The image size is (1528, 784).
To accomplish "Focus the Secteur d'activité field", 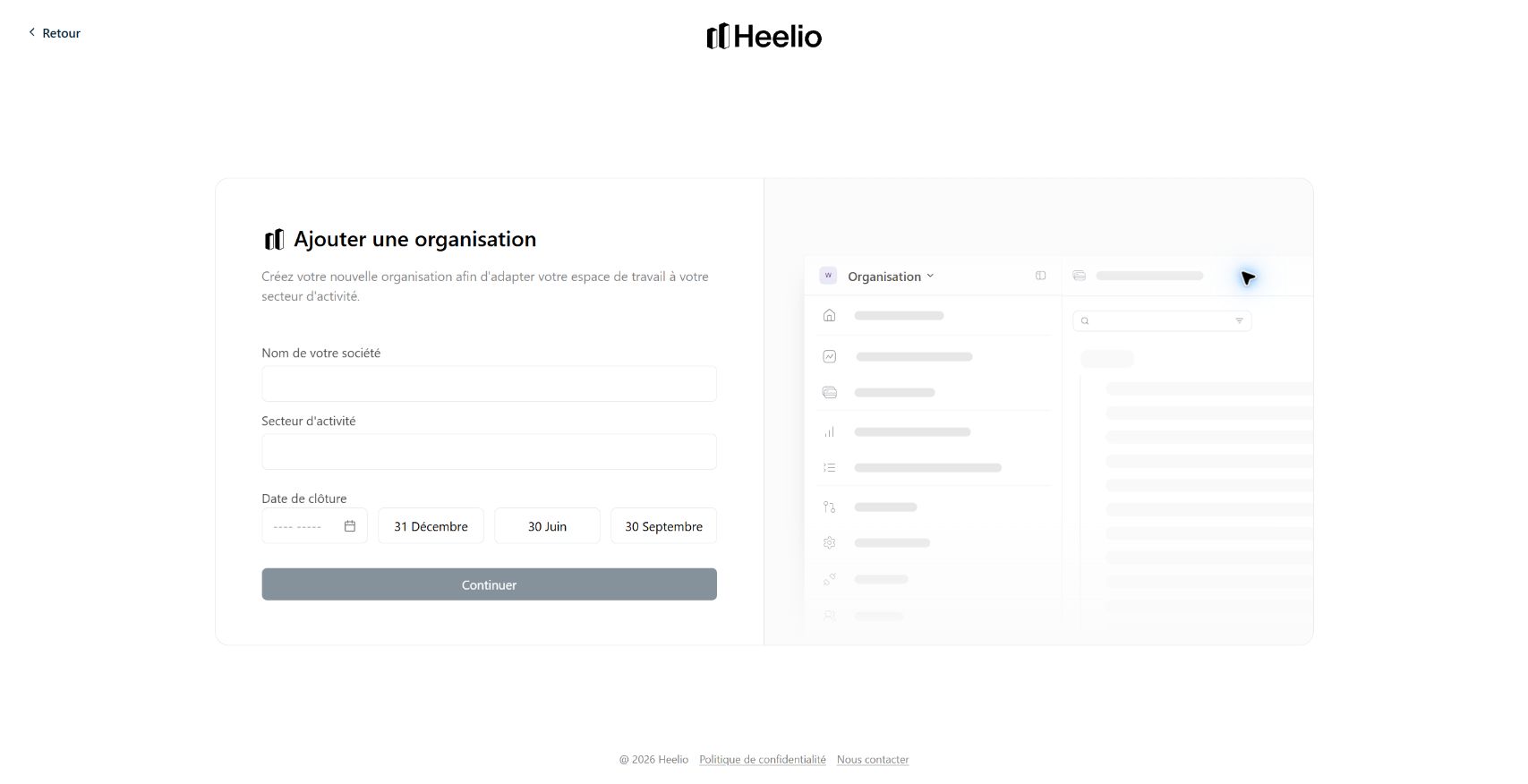I will (489, 452).
